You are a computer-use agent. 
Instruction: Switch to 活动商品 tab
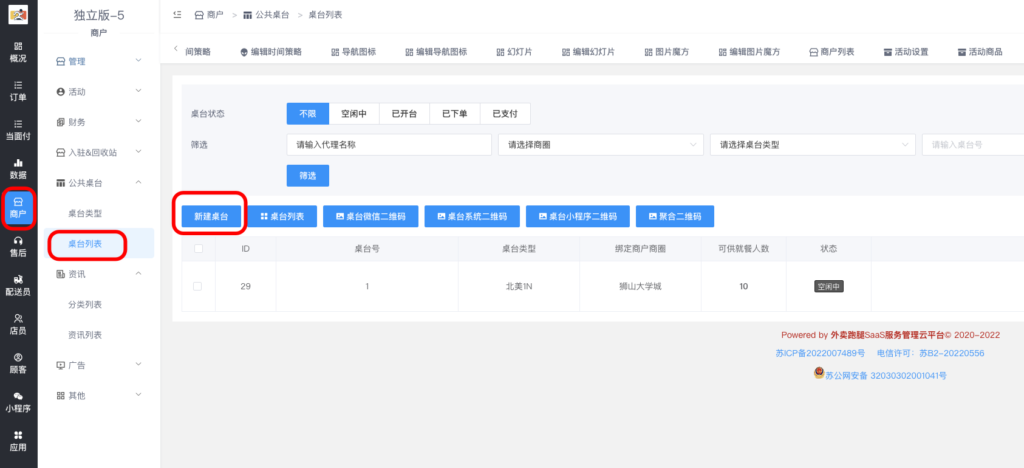pos(980,52)
